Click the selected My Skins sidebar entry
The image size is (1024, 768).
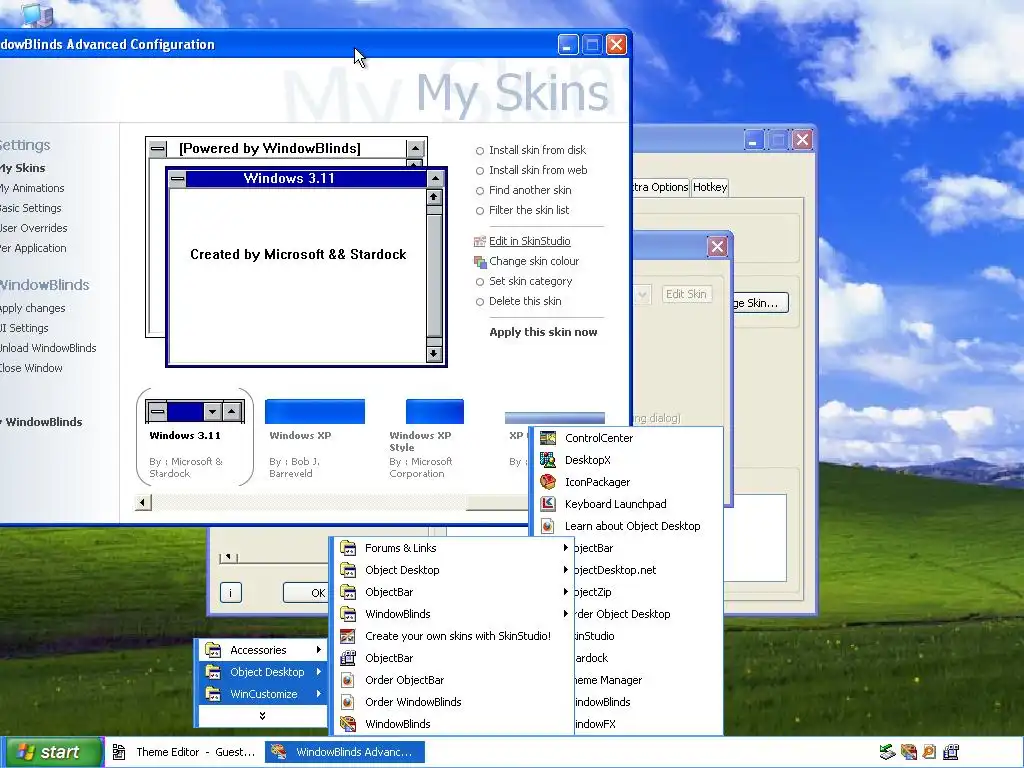click(23, 168)
